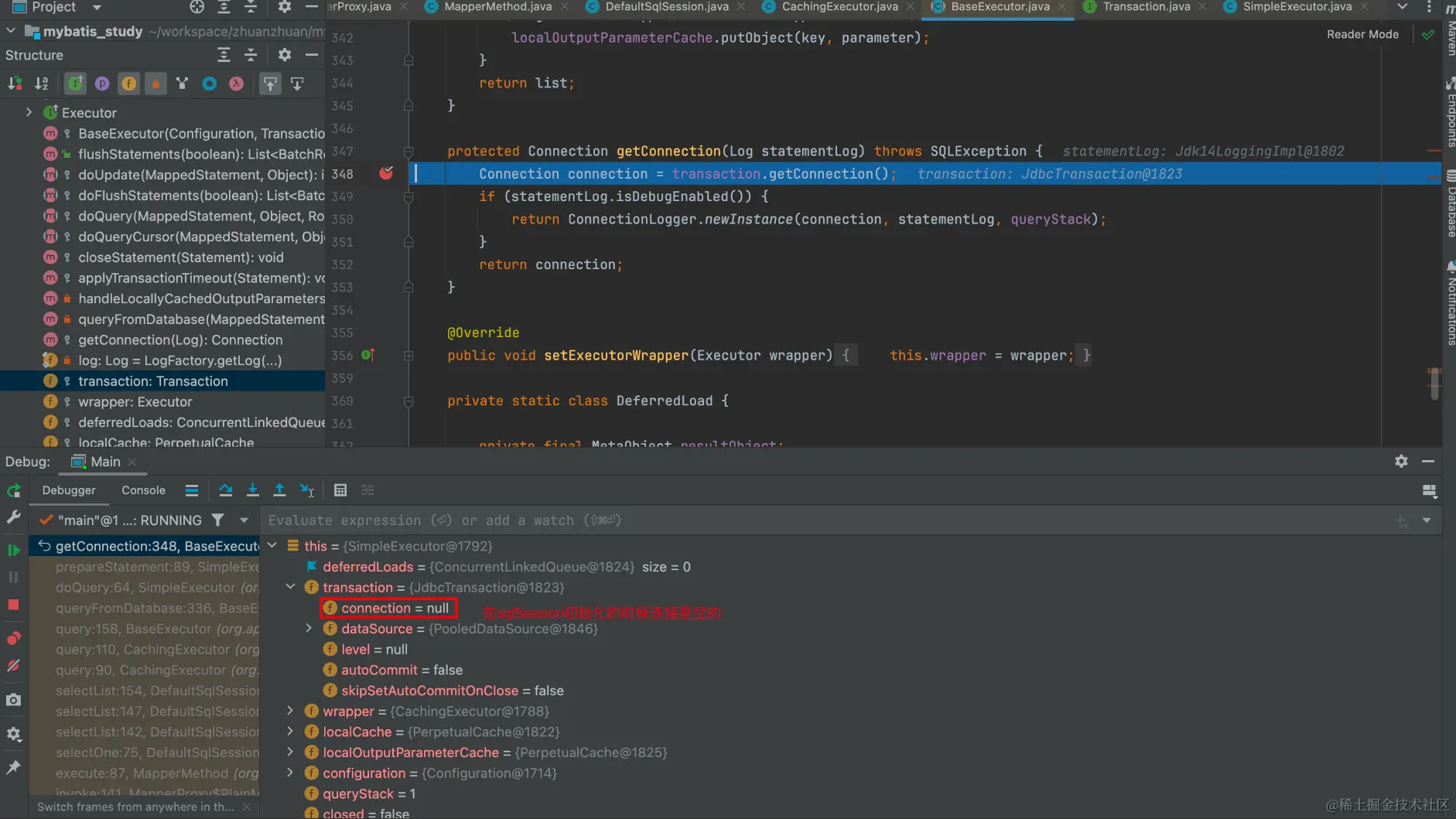
Task: Take a thread dump with the camera icon
Action: point(14,700)
